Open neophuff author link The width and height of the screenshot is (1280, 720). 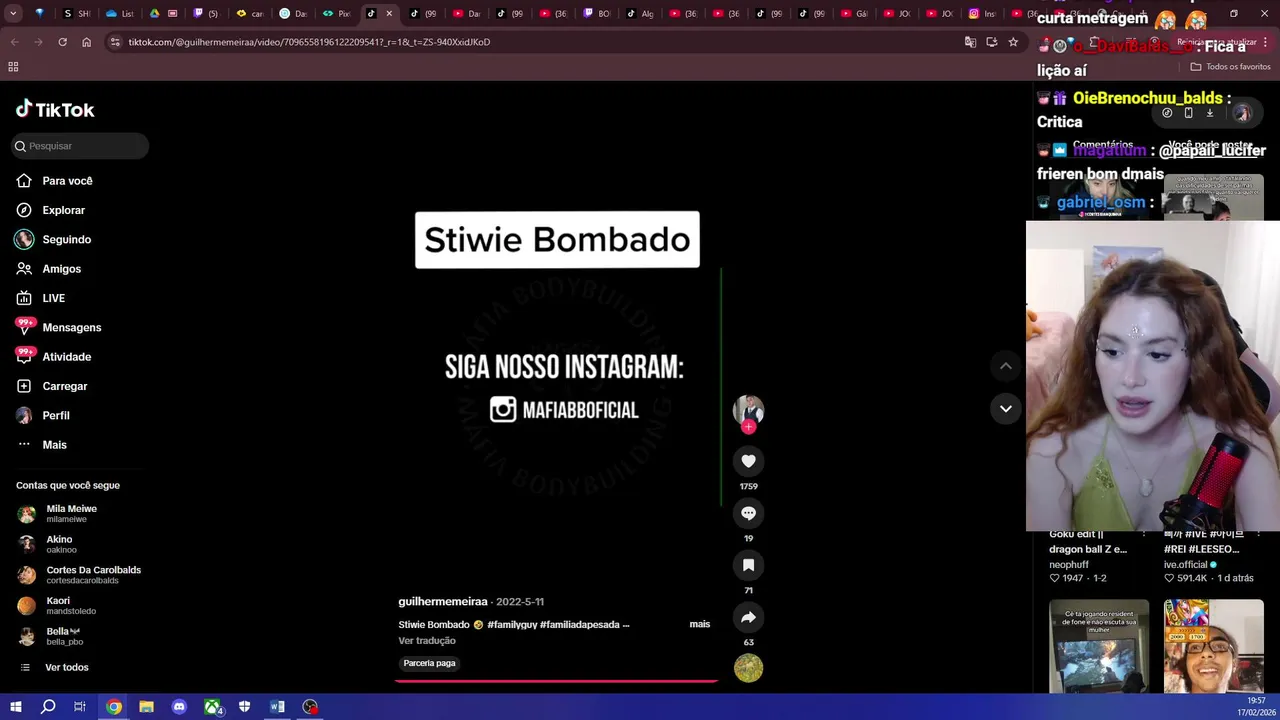pyautogui.click(x=1069, y=565)
